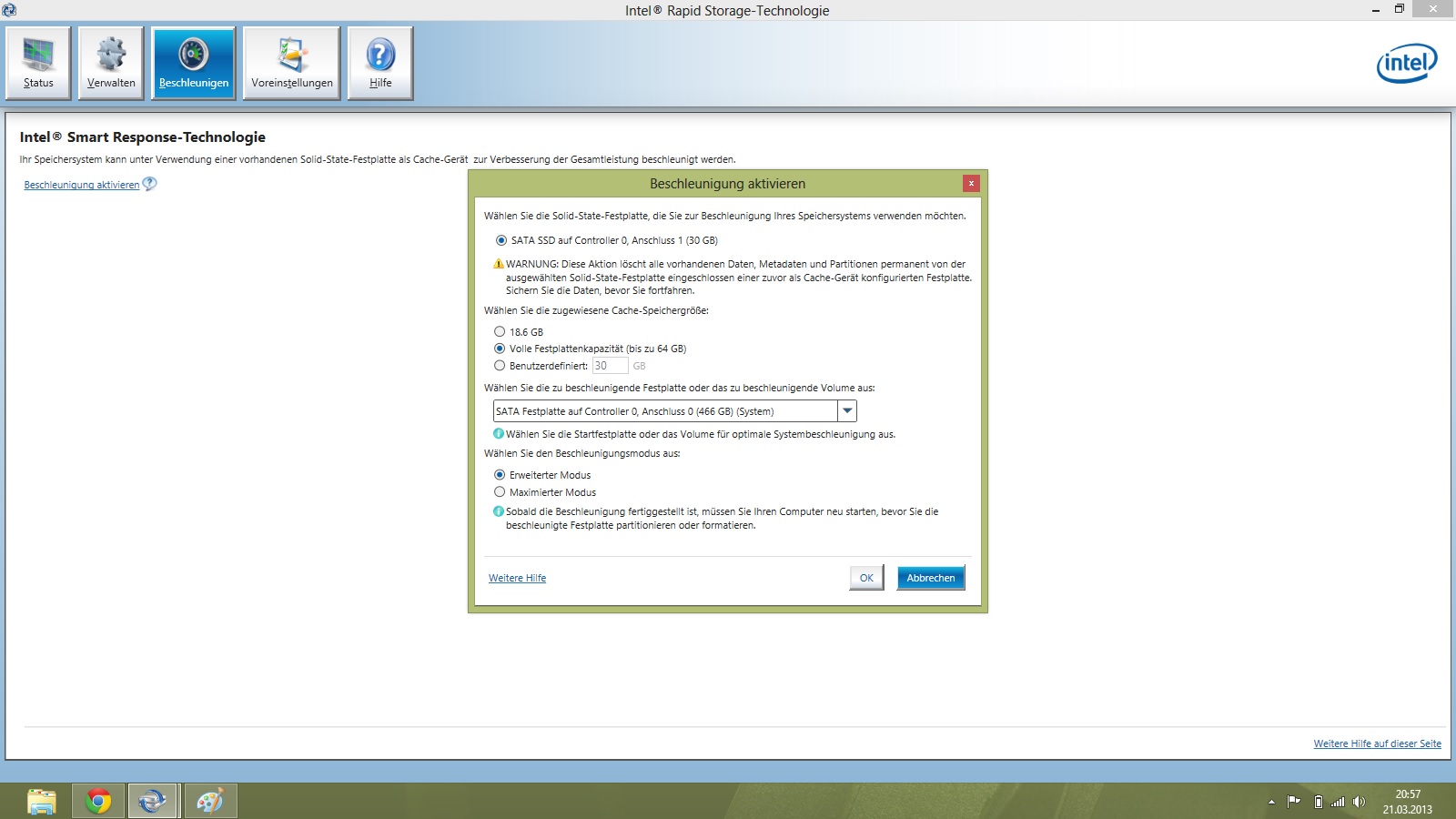Select the Beschleunigen toolbar section
Viewport: 1456px width, 819px height.
tap(194, 63)
